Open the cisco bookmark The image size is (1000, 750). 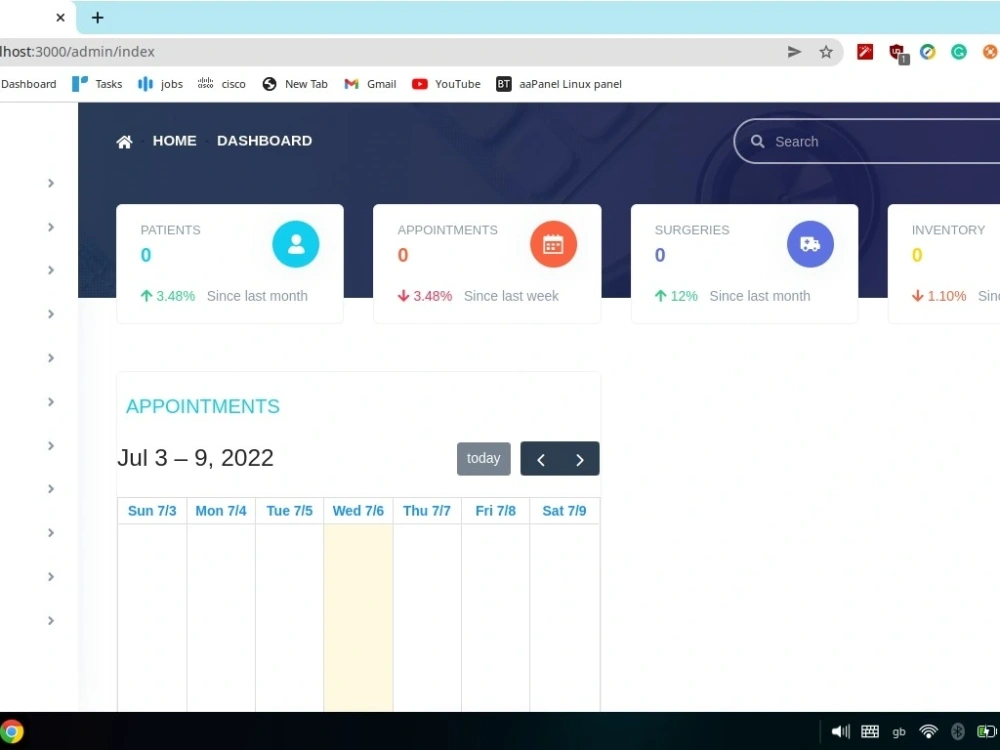(222, 84)
